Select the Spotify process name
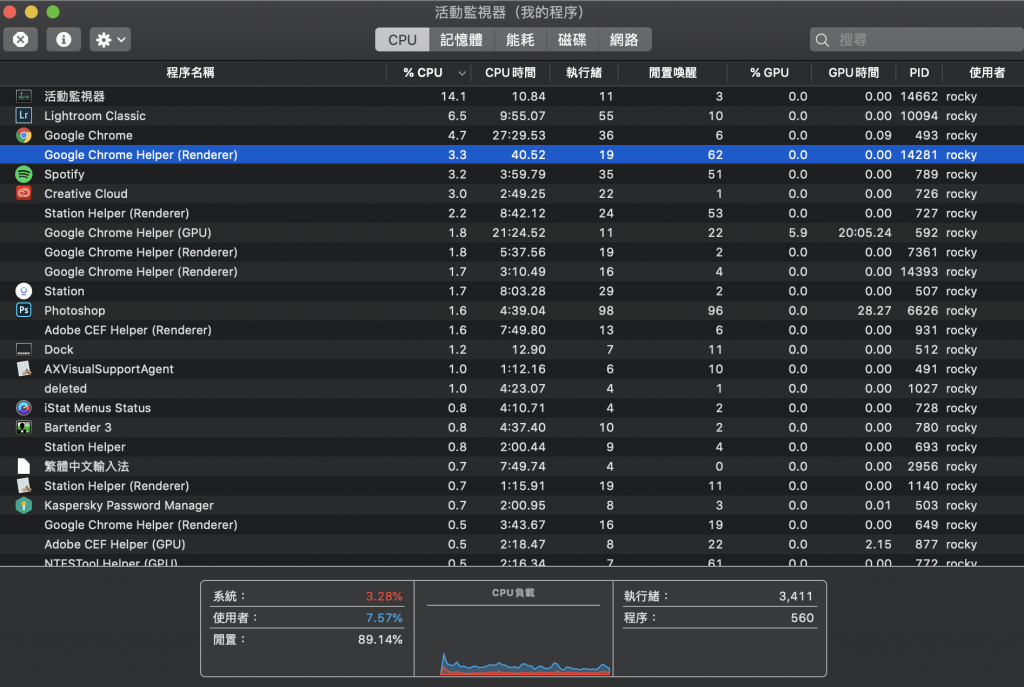The width and height of the screenshot is (1024, 687). coord(64,174)
